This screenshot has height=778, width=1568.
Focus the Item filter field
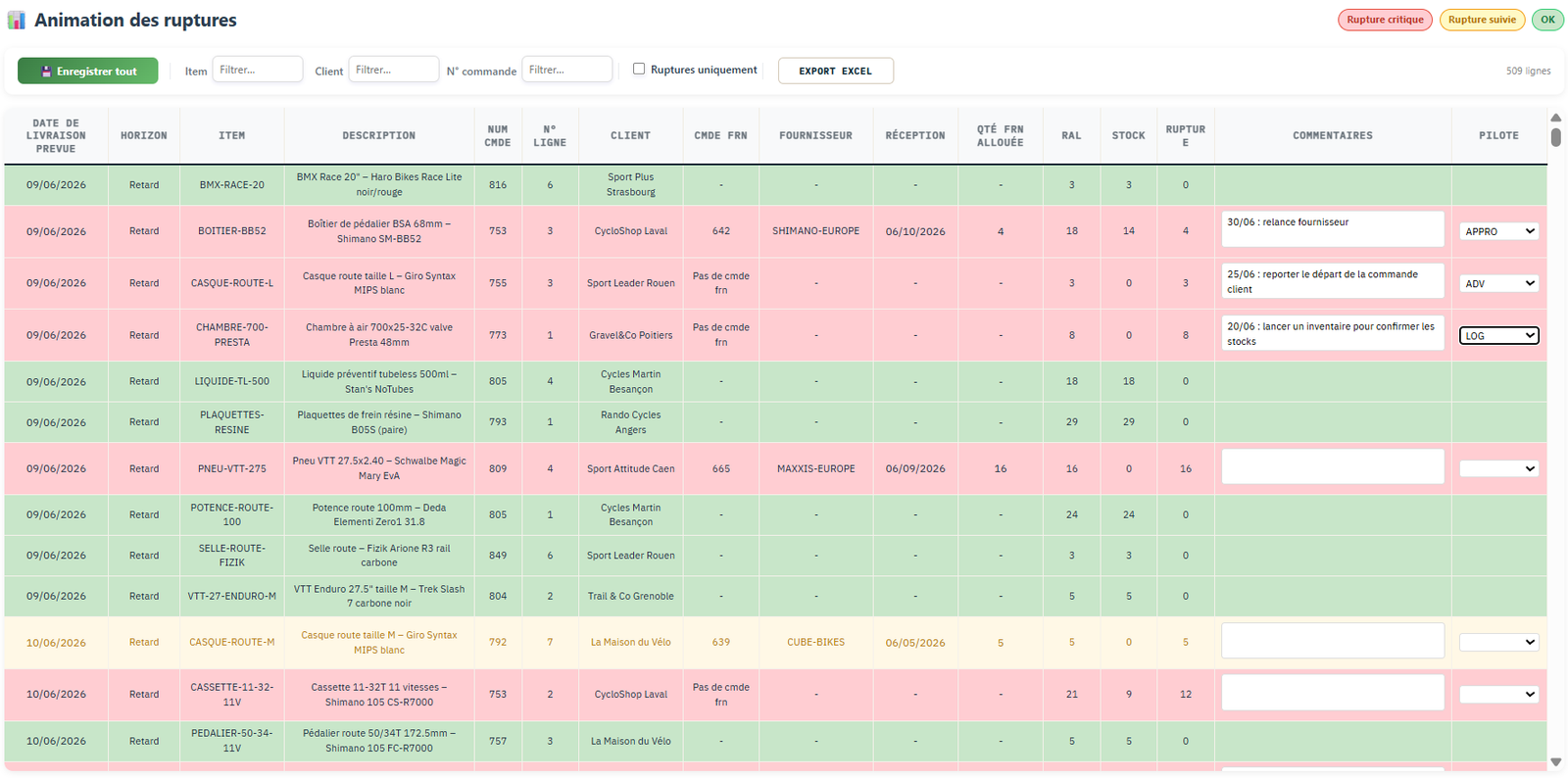pyautogui.click(x=258, y=70)
